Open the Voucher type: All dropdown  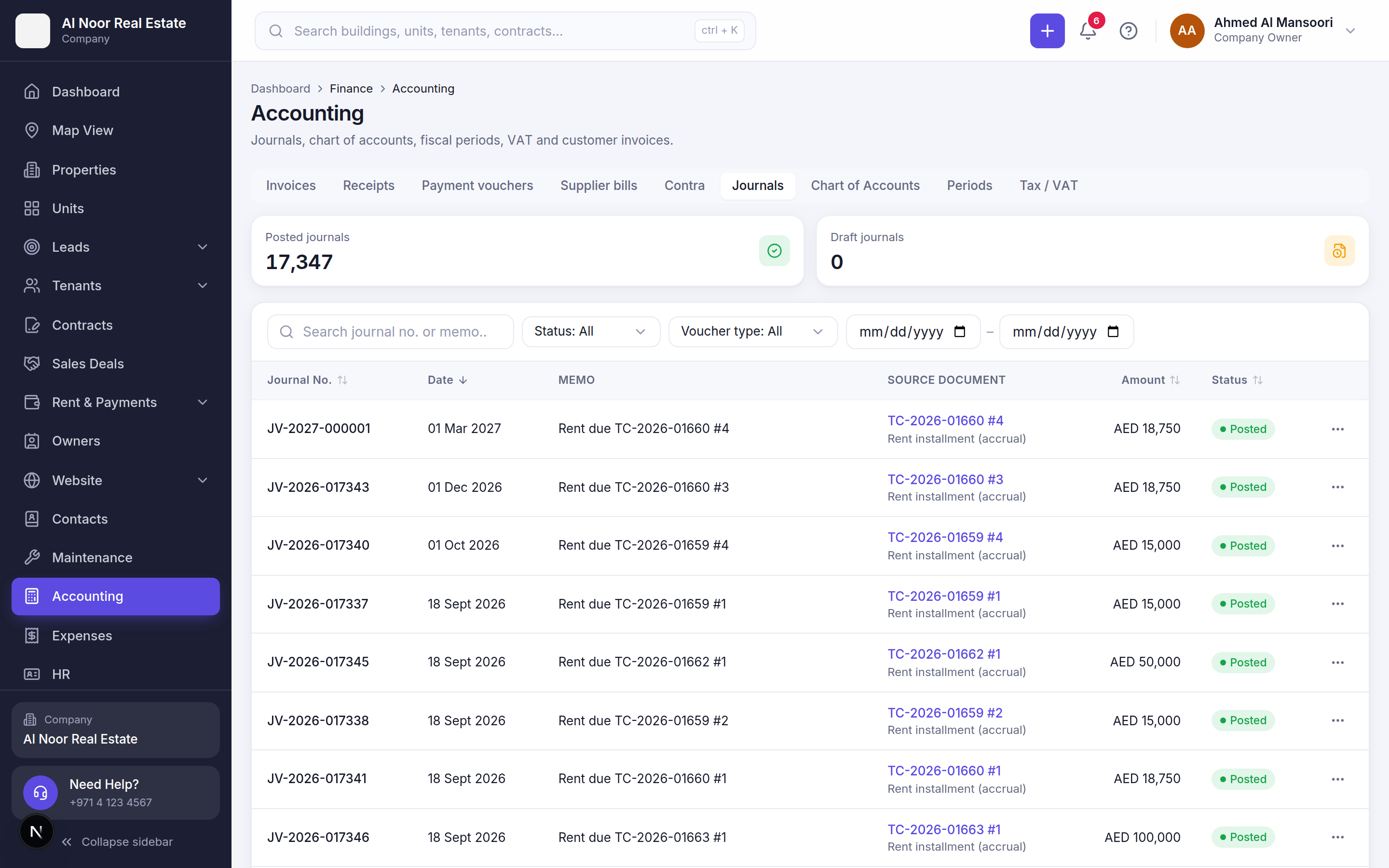(x=752, y=331)
